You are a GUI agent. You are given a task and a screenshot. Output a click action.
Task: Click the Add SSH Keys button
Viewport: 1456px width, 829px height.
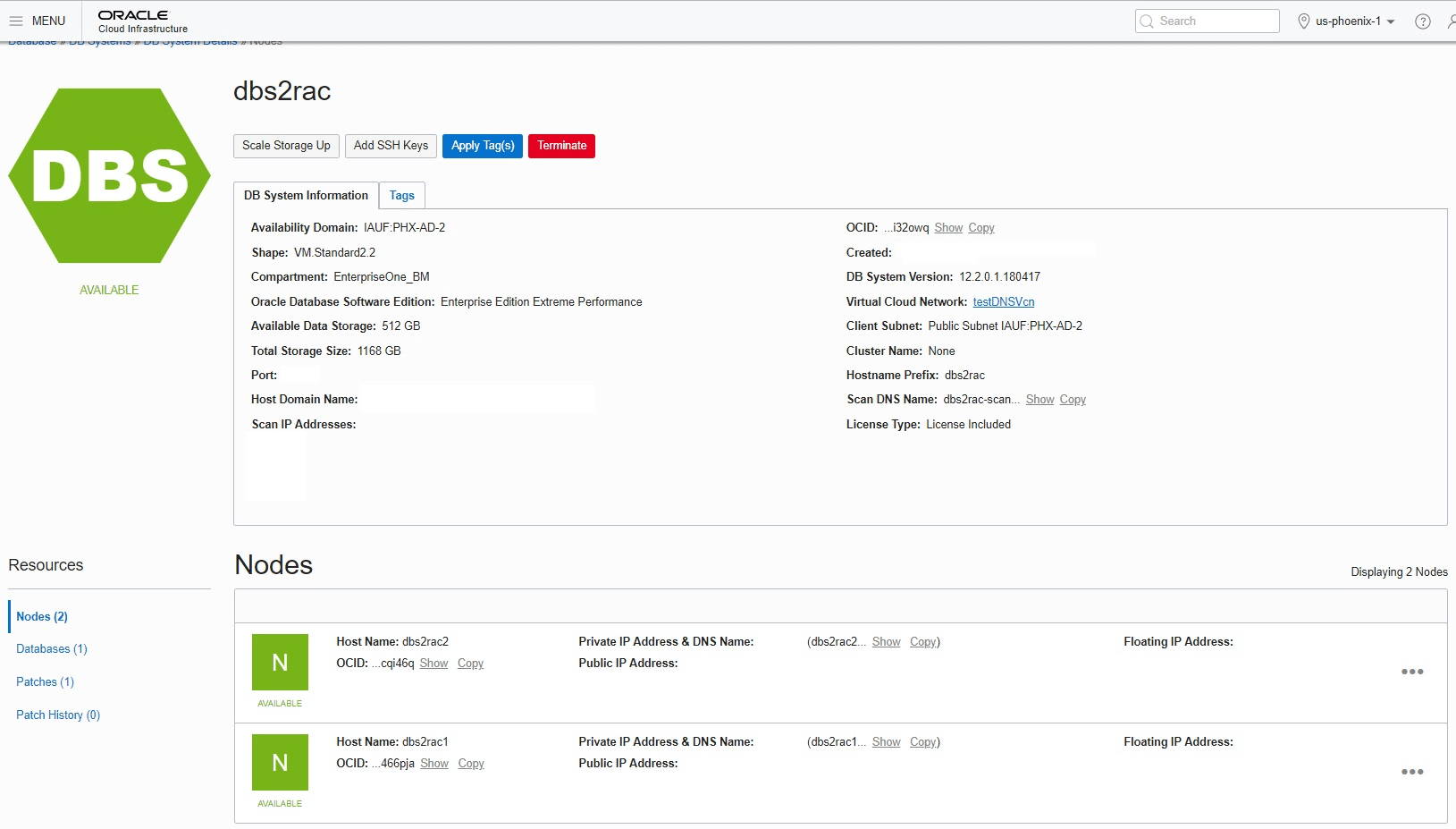(391, 146)
